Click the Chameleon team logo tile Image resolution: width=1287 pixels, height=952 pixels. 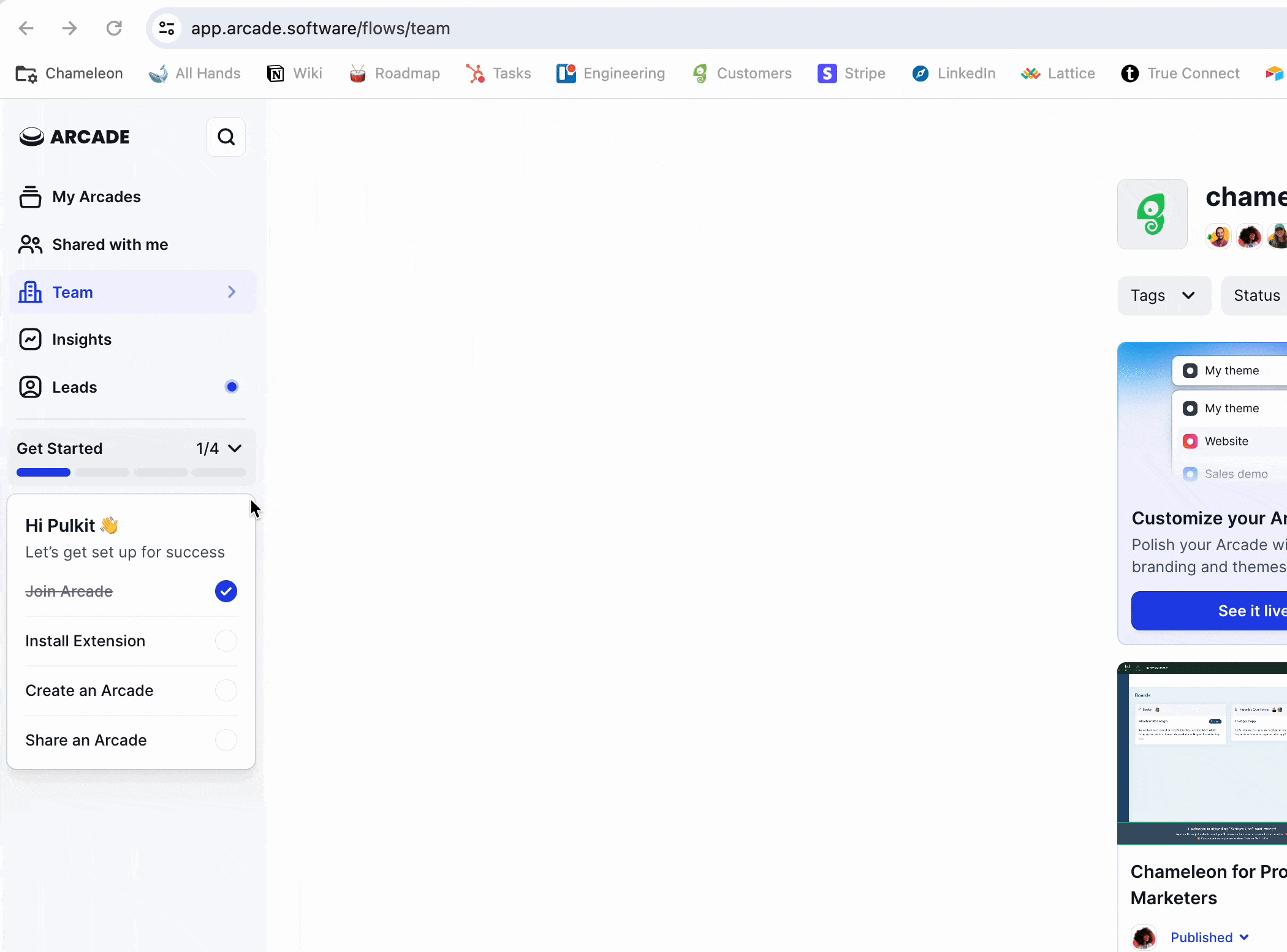pyautogui.click(x=1152, y=214)
